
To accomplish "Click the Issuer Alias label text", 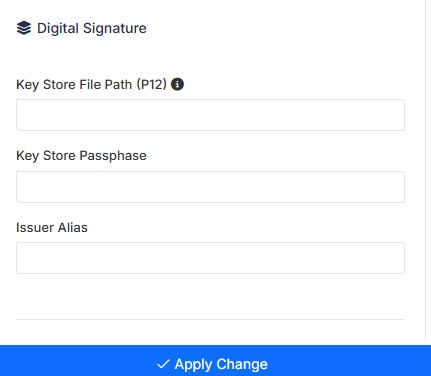I will tap(52, 228).
